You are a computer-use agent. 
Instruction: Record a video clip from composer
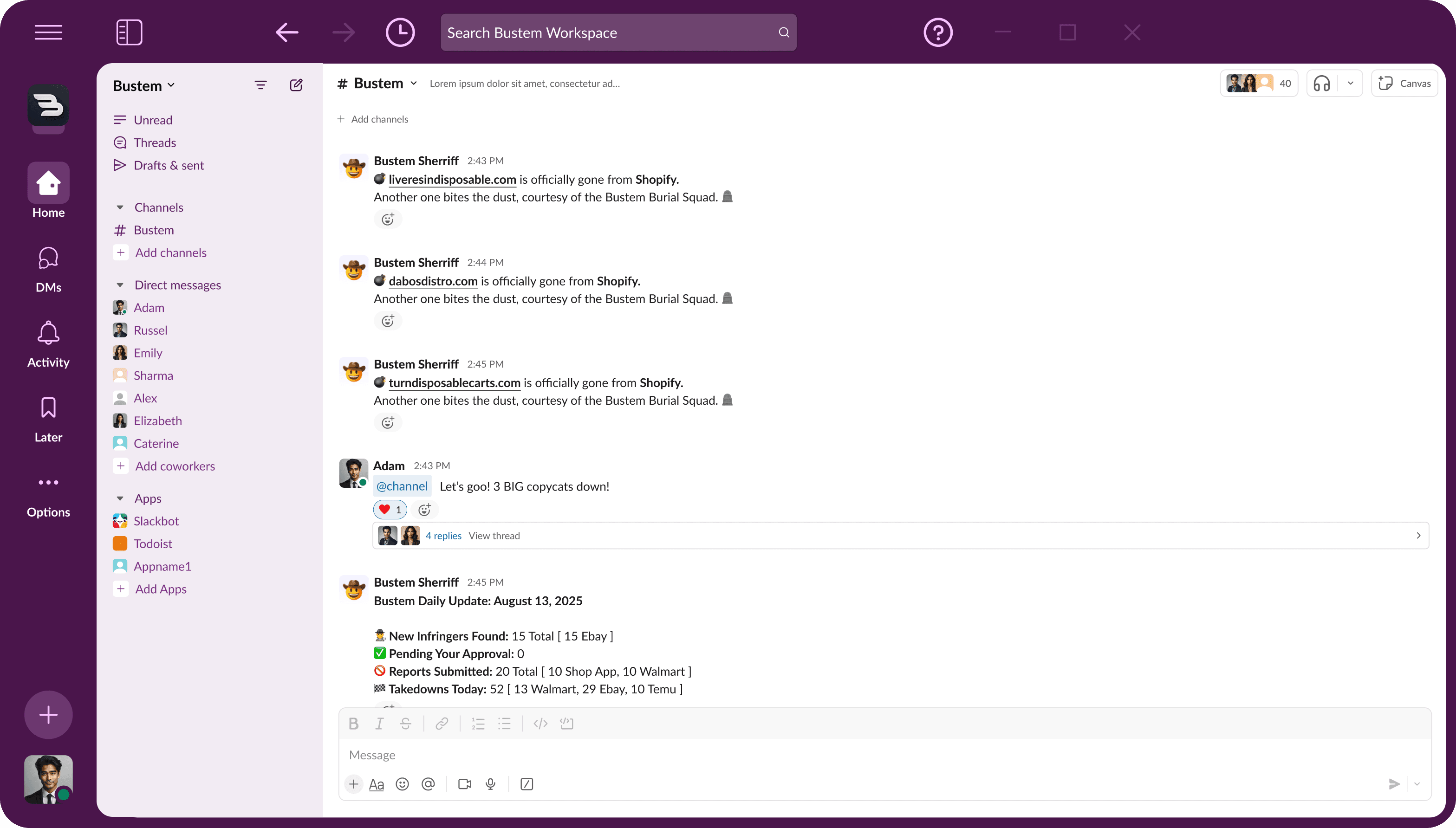coord(465,784)
